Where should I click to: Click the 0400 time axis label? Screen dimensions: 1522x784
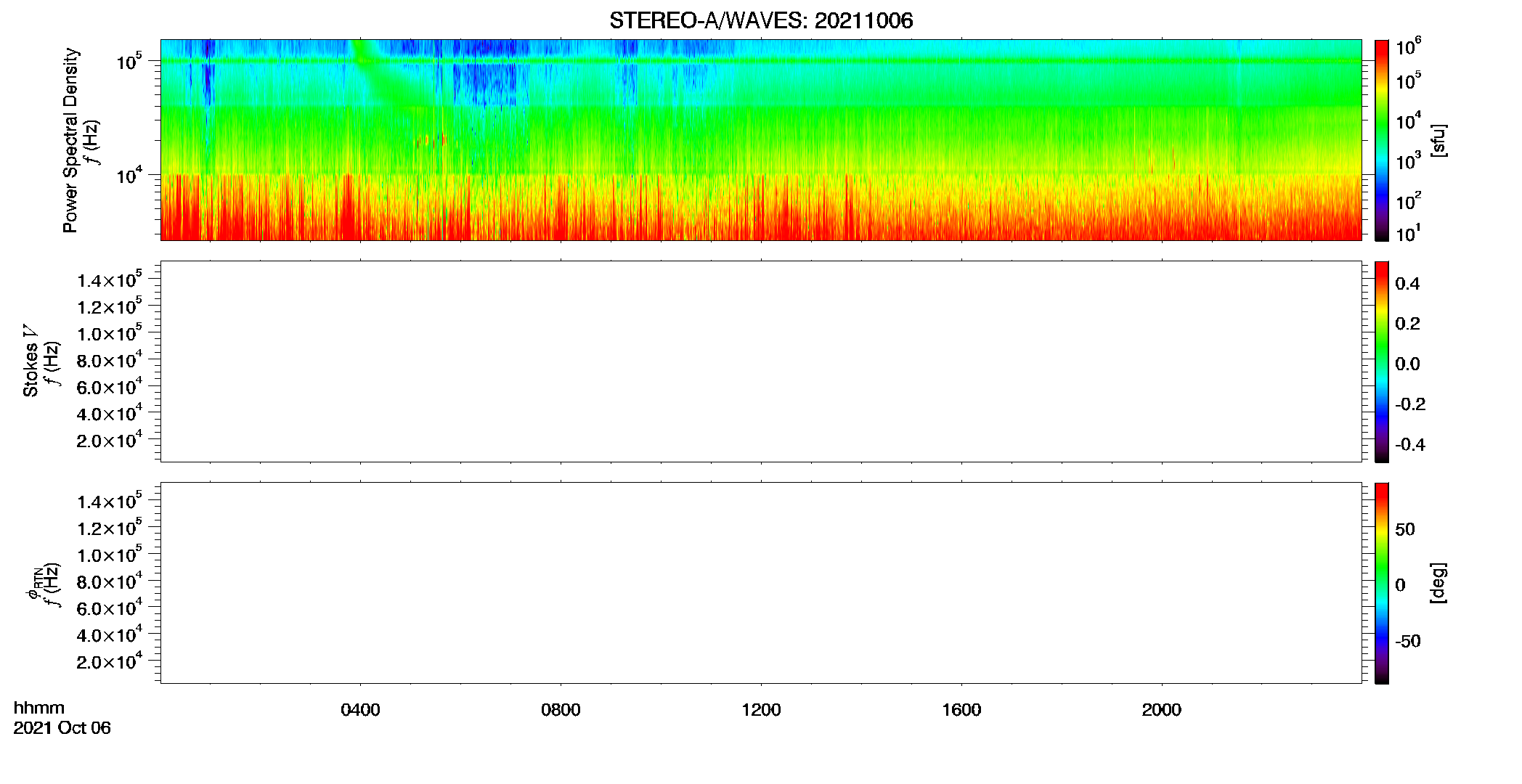360,710
